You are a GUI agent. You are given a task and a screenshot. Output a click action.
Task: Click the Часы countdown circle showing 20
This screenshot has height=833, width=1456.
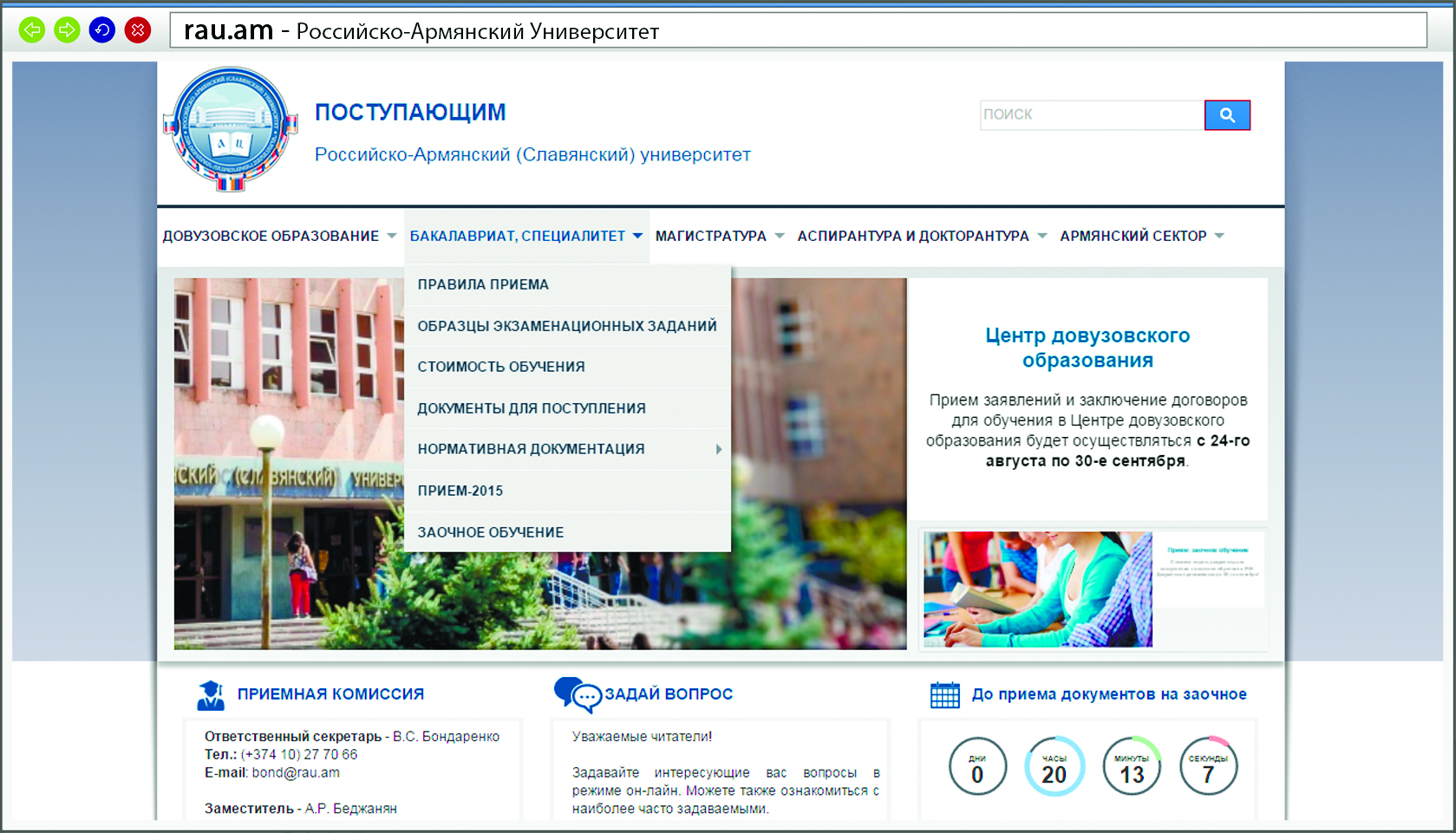(1054, 766)
